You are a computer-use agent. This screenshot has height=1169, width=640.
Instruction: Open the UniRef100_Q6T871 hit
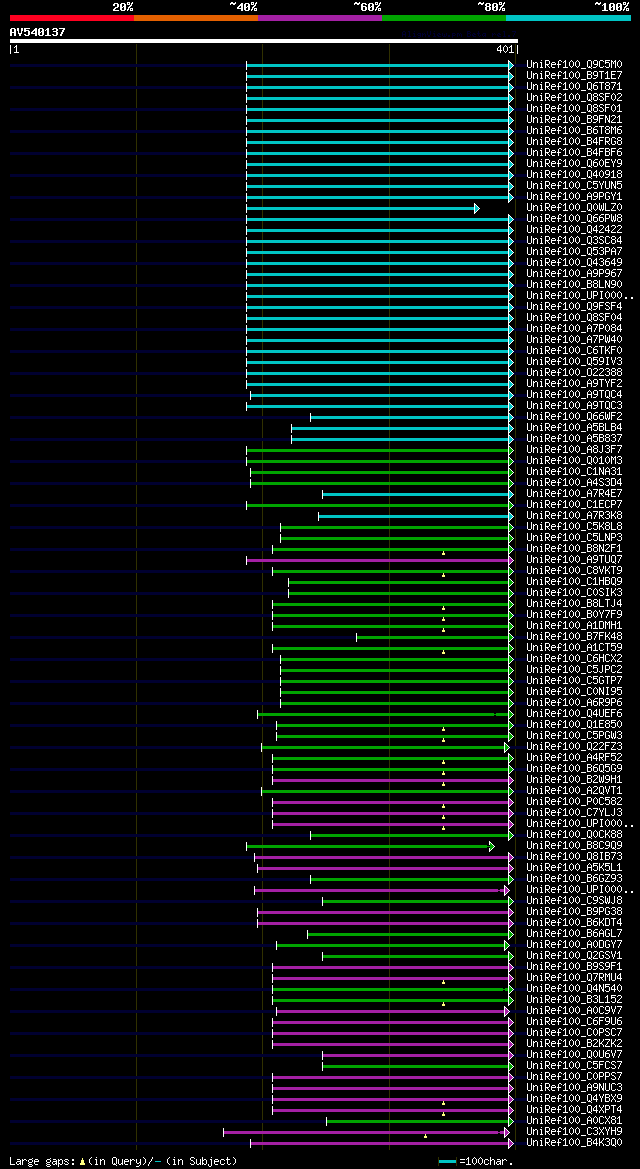(574, 86)
